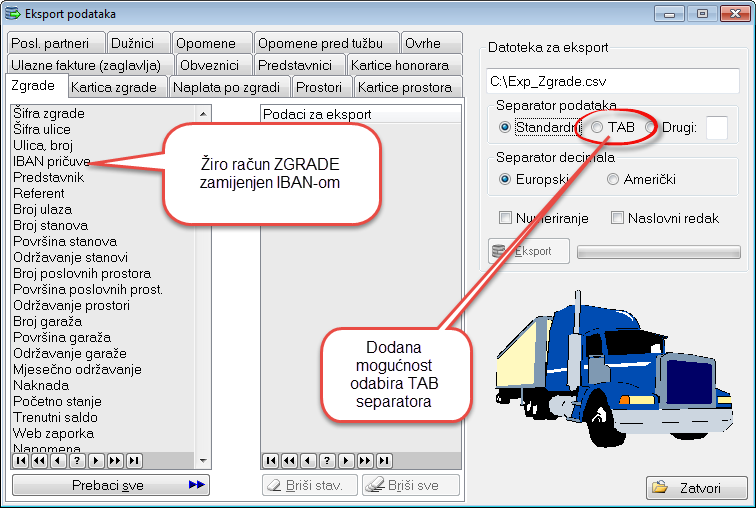Viewport: 756px width, 508px height.
Task: Go to last record in export data navigator
Action: coord(384,461)
